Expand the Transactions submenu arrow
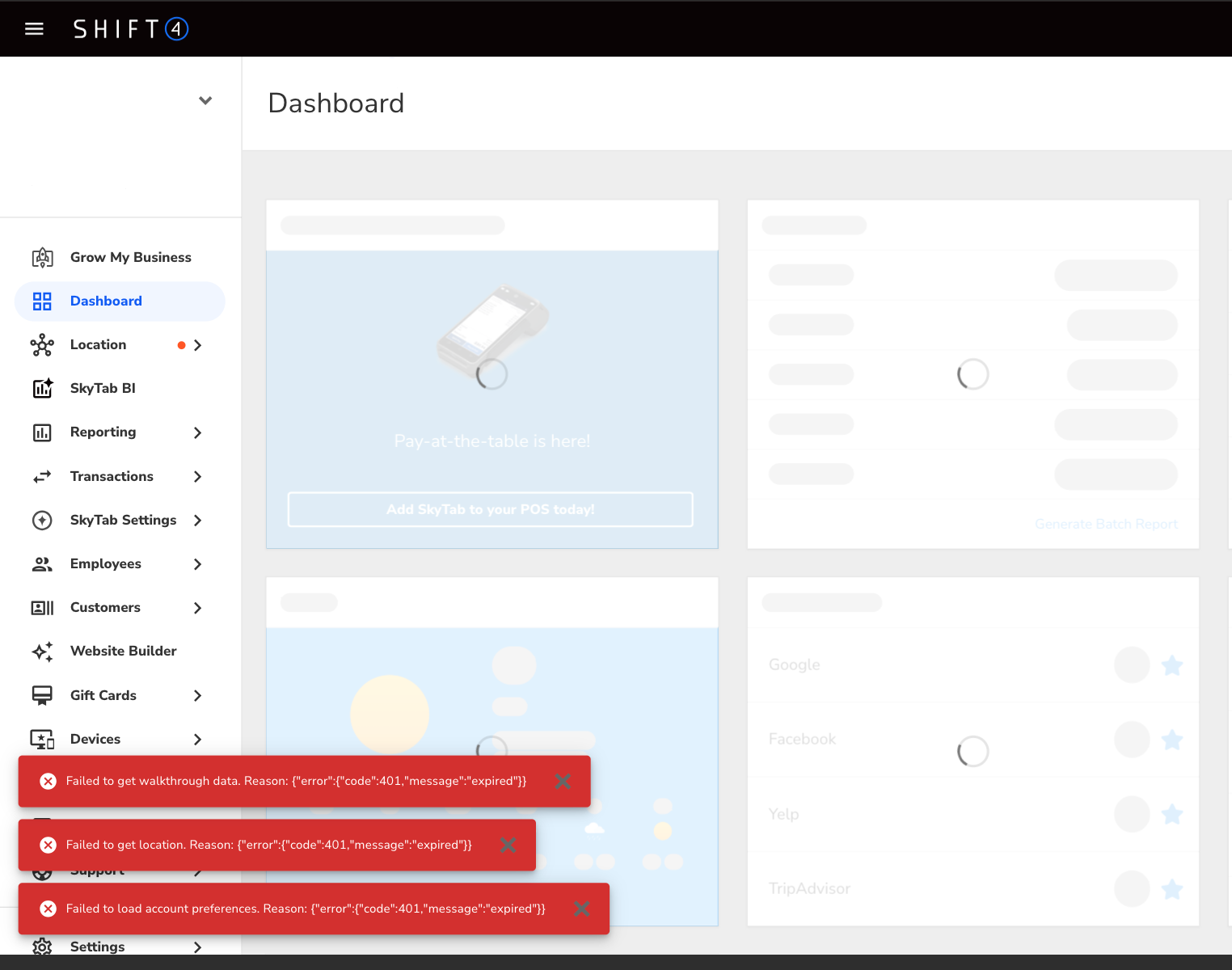Viewport: 1232px width, 970px height. click(x=198, y=477)
